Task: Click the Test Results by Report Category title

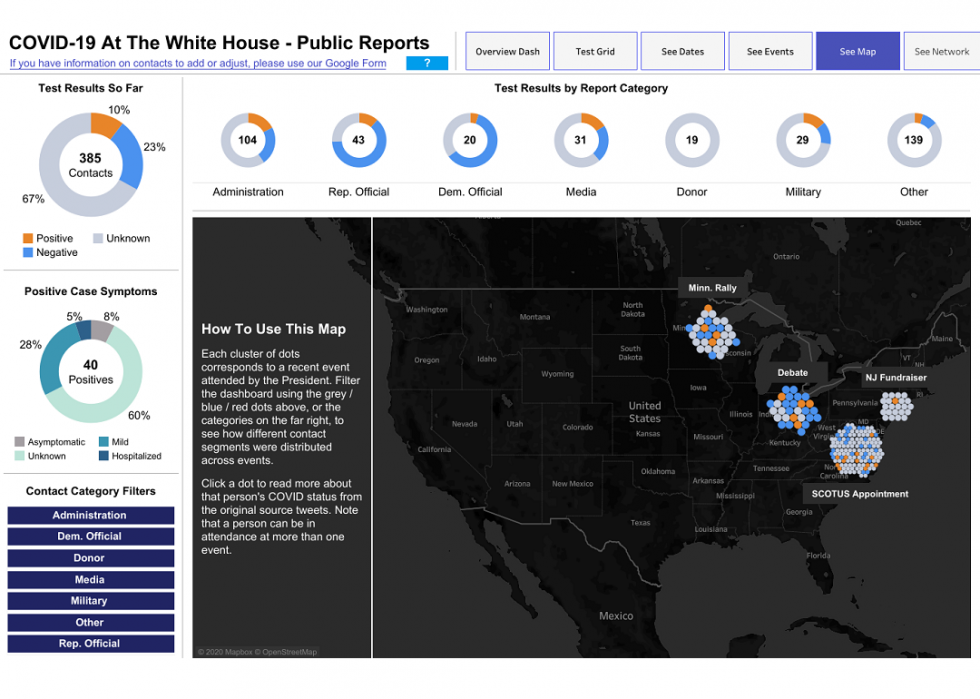Action: [x=581, y=88]
